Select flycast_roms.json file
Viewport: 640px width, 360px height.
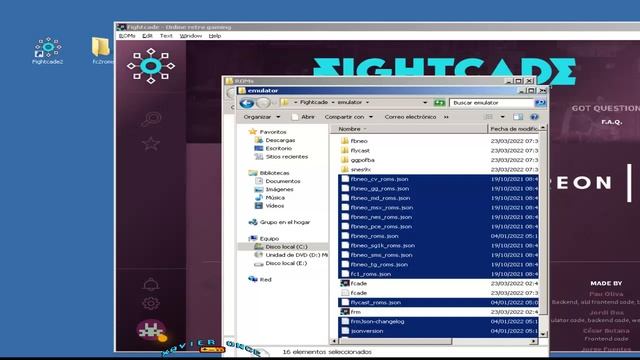click(x=438, y=302)
